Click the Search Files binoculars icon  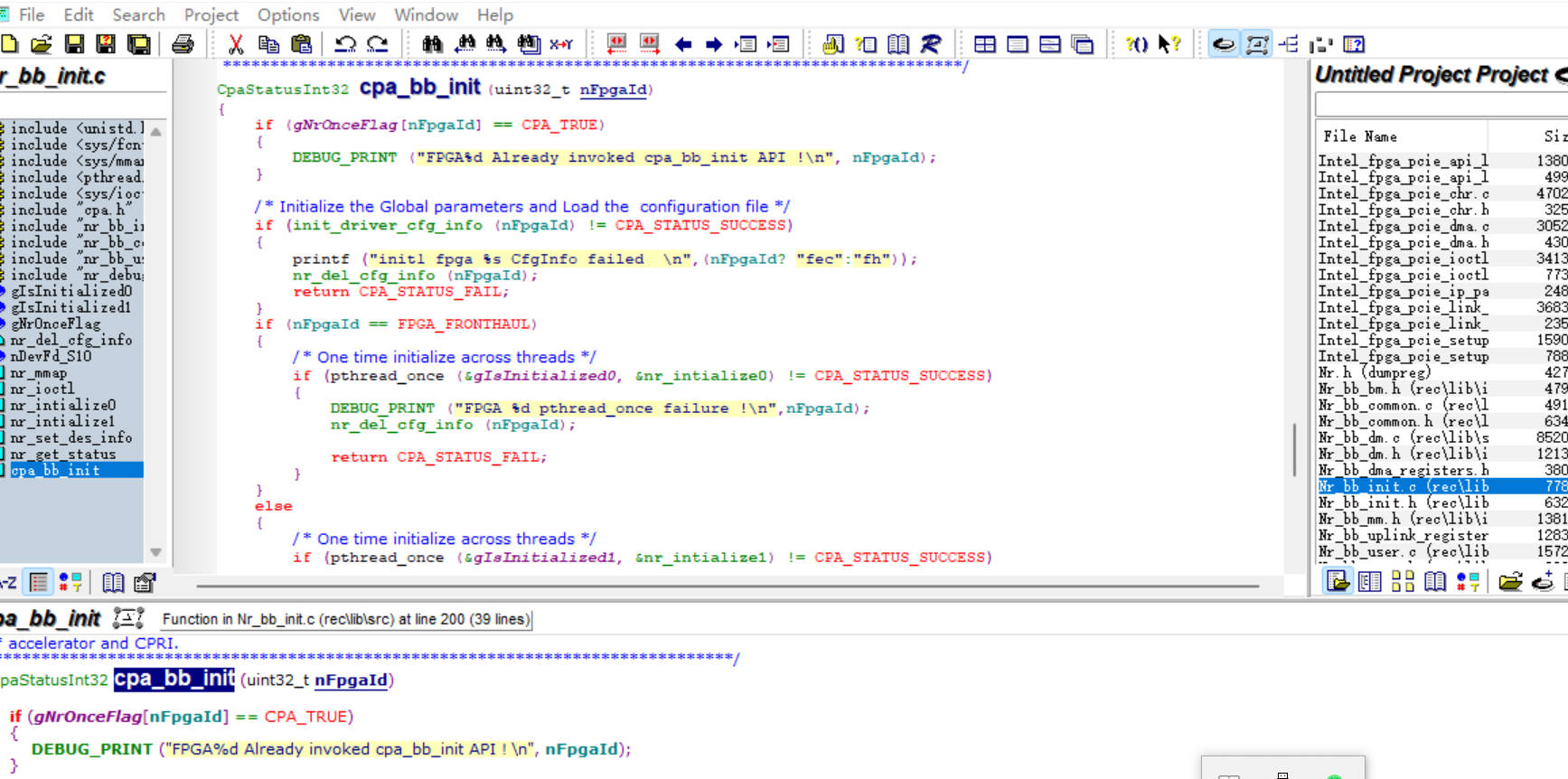click(x=529, y=43)
